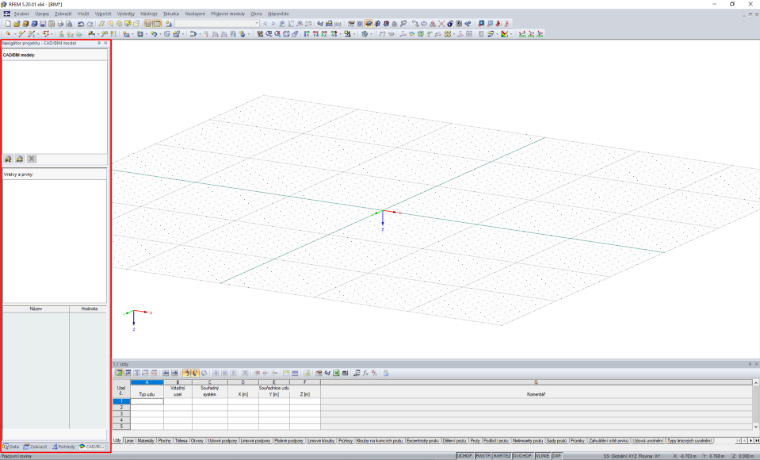This screenshot has height=460, width=760.
Task: Click the Komentář column header
Action: pyautogui.click(x=536, y=394)
